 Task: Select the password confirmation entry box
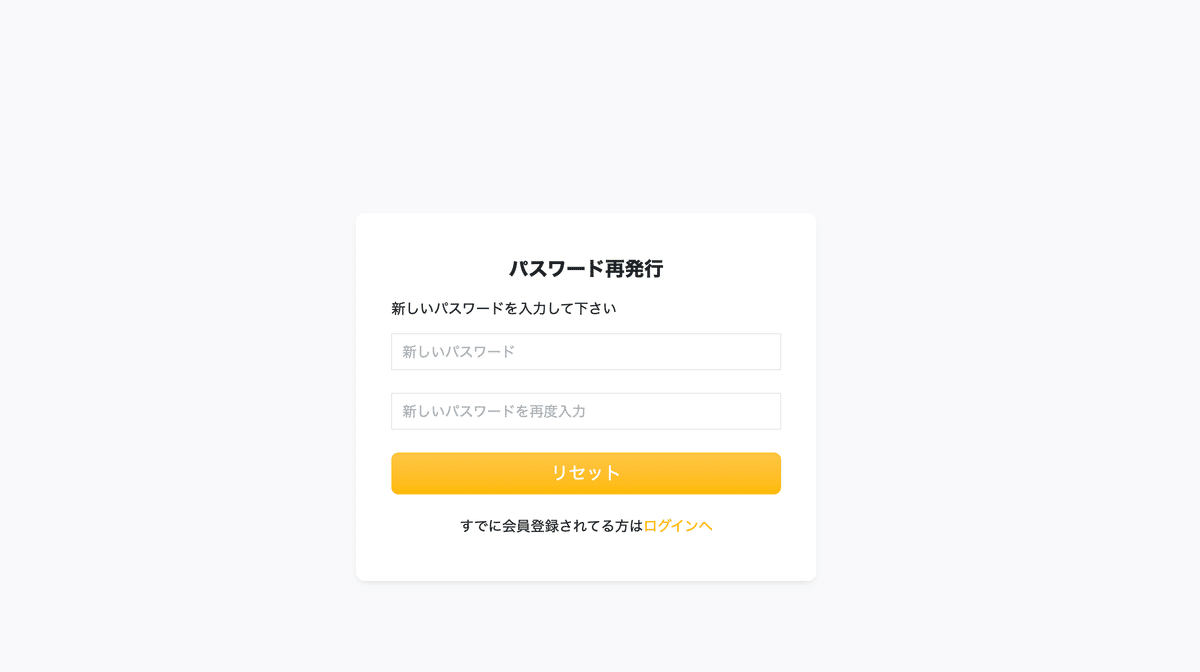click(586, 411)
